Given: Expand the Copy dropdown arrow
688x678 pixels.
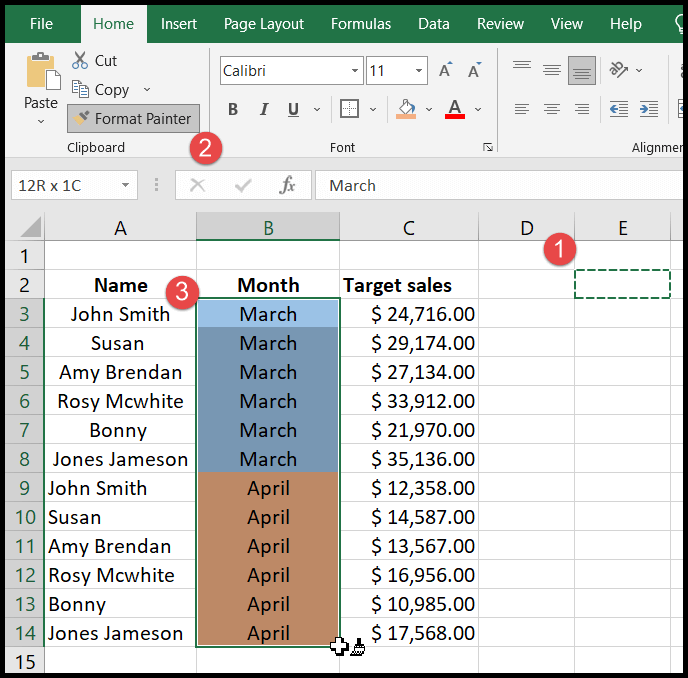Looking at the screenshot, I should point(147,90).
